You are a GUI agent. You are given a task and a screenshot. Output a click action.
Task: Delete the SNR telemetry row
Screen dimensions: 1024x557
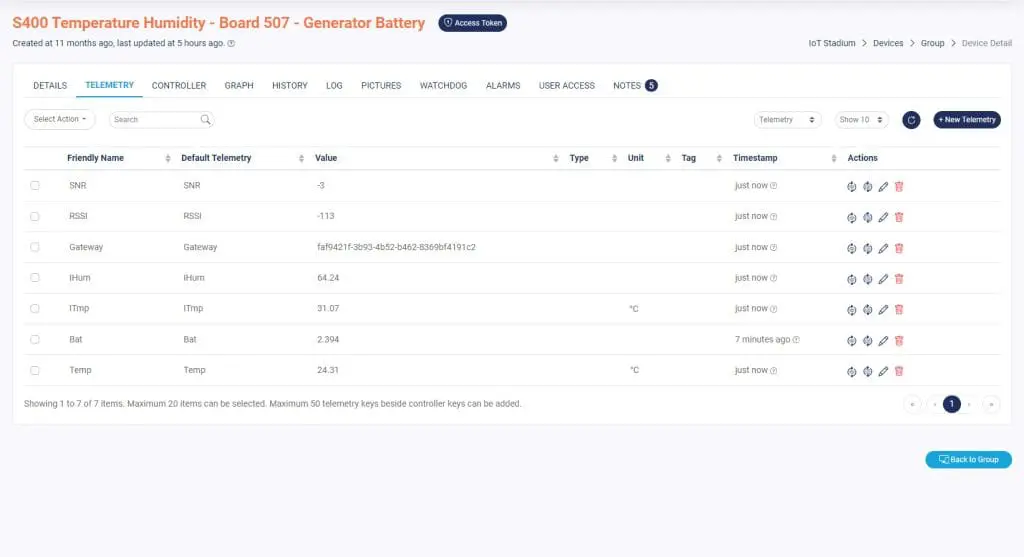(899, 186)
